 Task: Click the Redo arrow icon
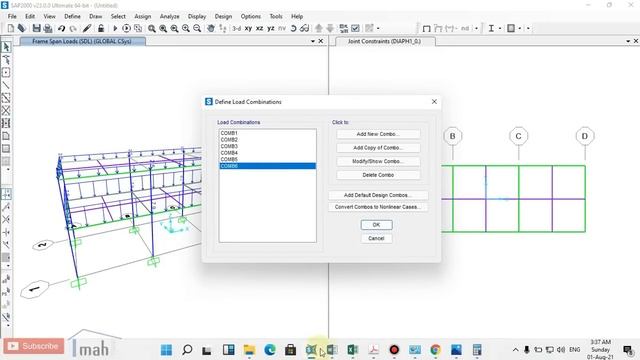tap(73, 28)
